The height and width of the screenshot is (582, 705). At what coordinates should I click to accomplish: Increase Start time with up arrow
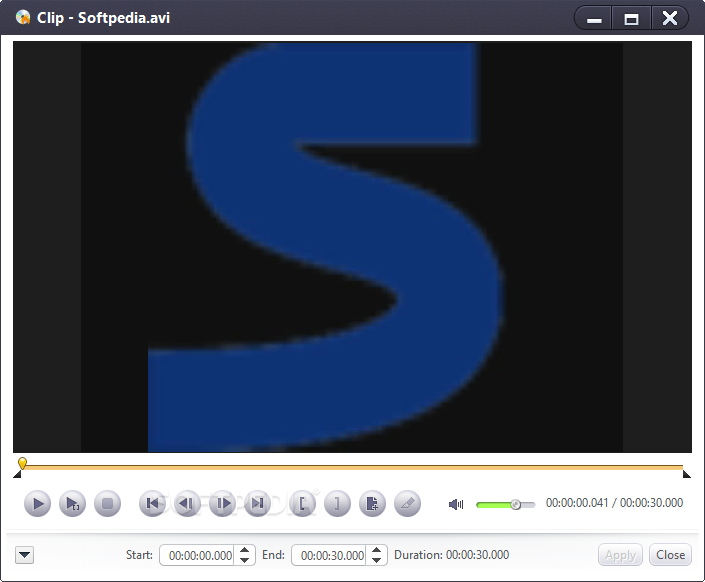point(245,551)
